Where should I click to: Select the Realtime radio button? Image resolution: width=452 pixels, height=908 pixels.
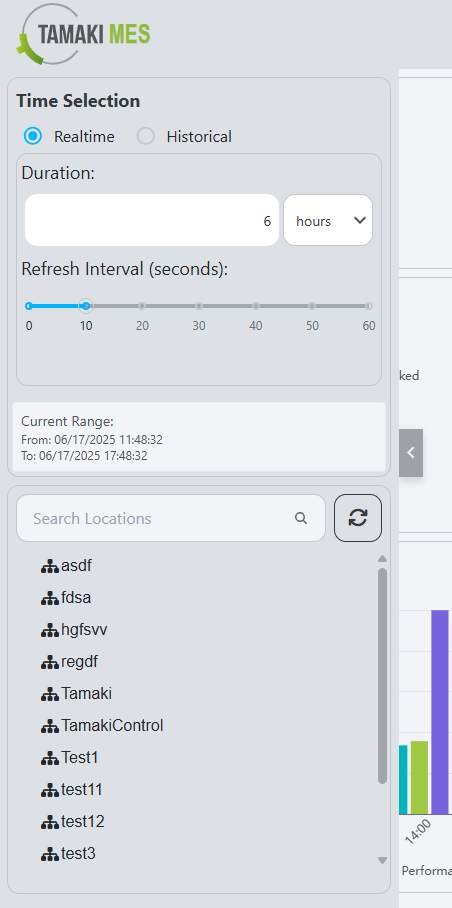[33, 136]
